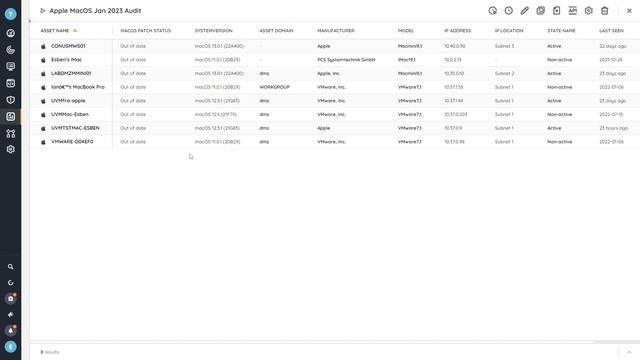Click the report title Apple MacOS Jan 2023 Audit

tap(95, 11)
